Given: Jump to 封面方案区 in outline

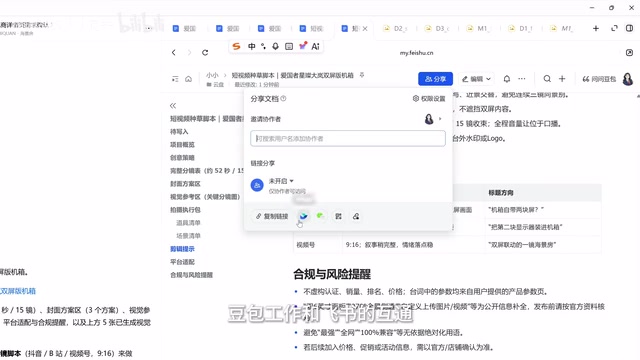Looking at the screenshot, I should [x=185, y=184].
